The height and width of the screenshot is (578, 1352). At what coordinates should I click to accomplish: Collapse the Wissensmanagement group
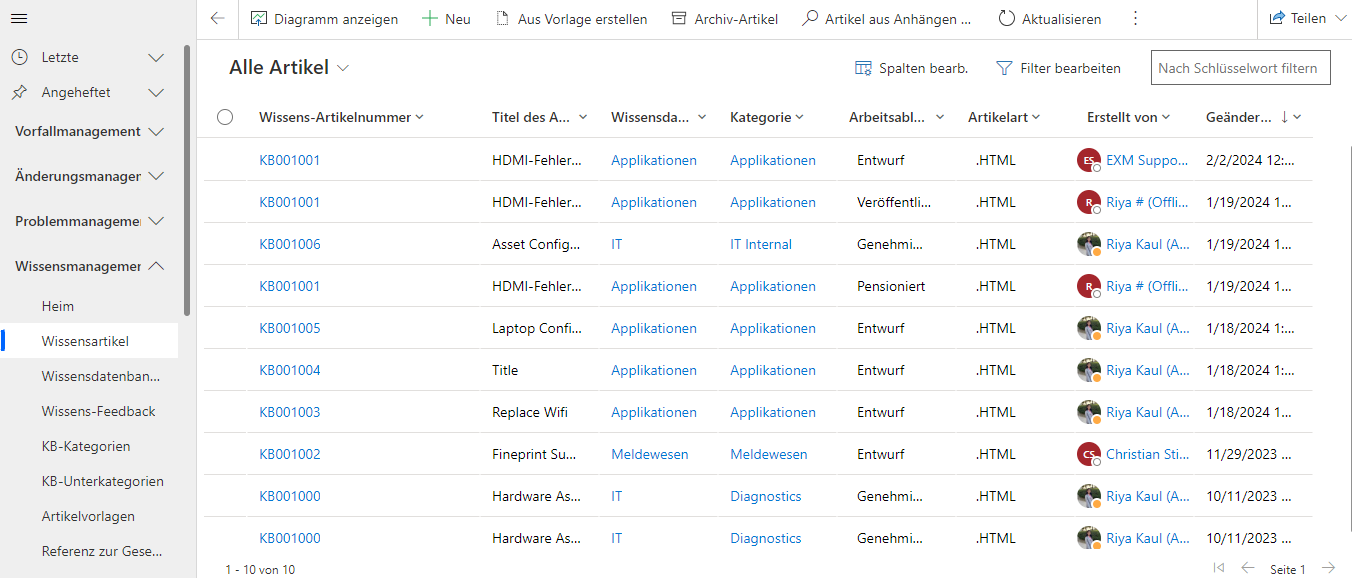156,266
